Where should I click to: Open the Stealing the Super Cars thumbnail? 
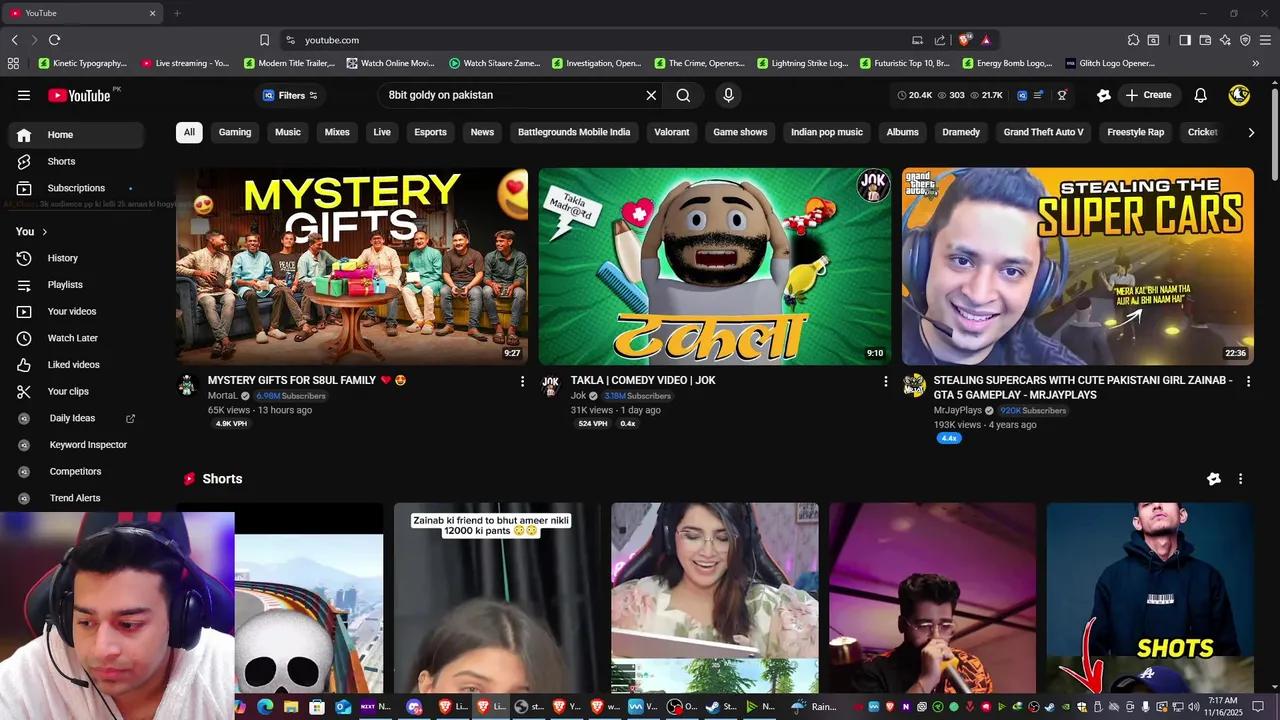[1078, 266]
